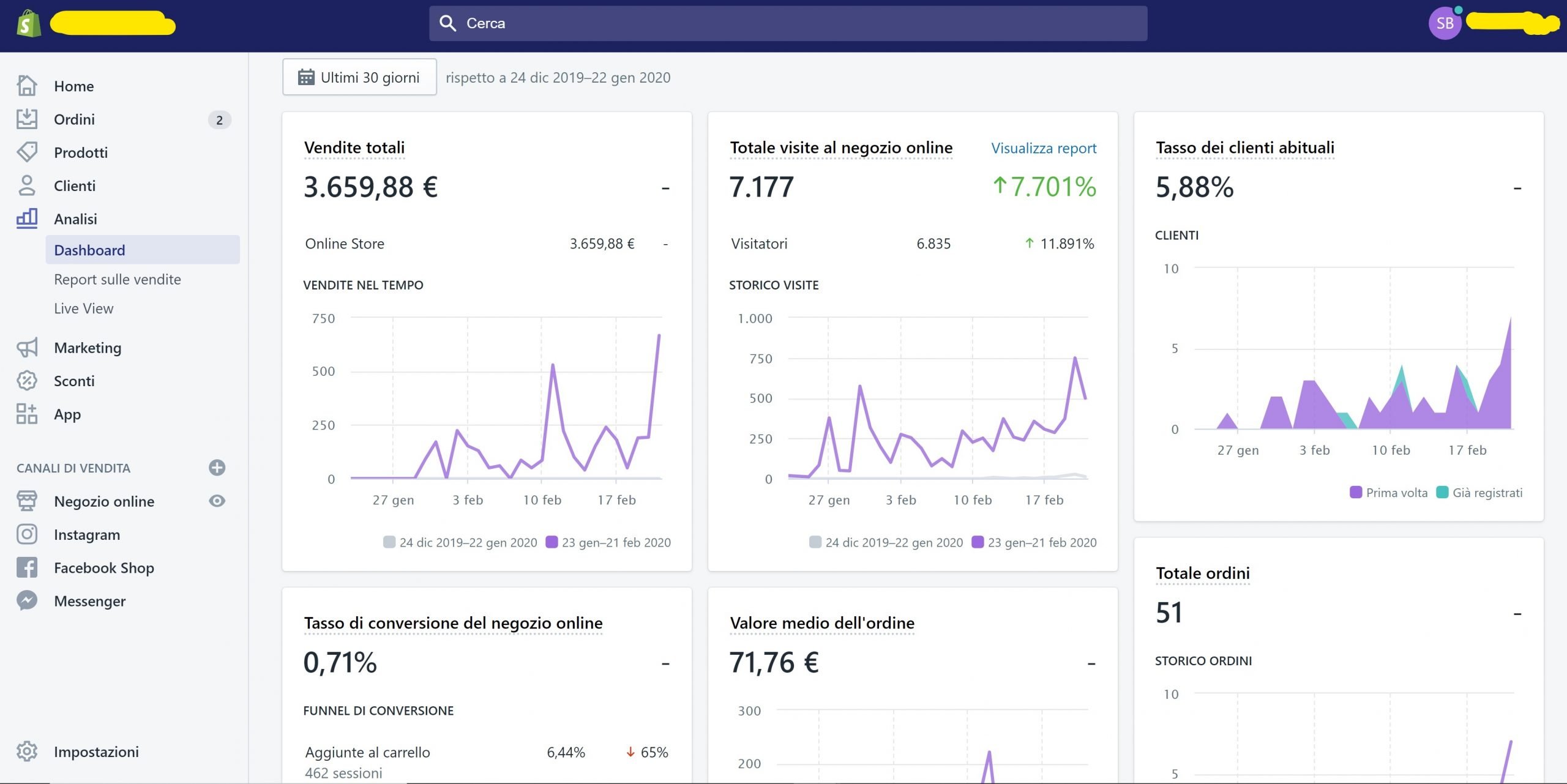Add a sales channel with plus icon

(x=217, y=468)
